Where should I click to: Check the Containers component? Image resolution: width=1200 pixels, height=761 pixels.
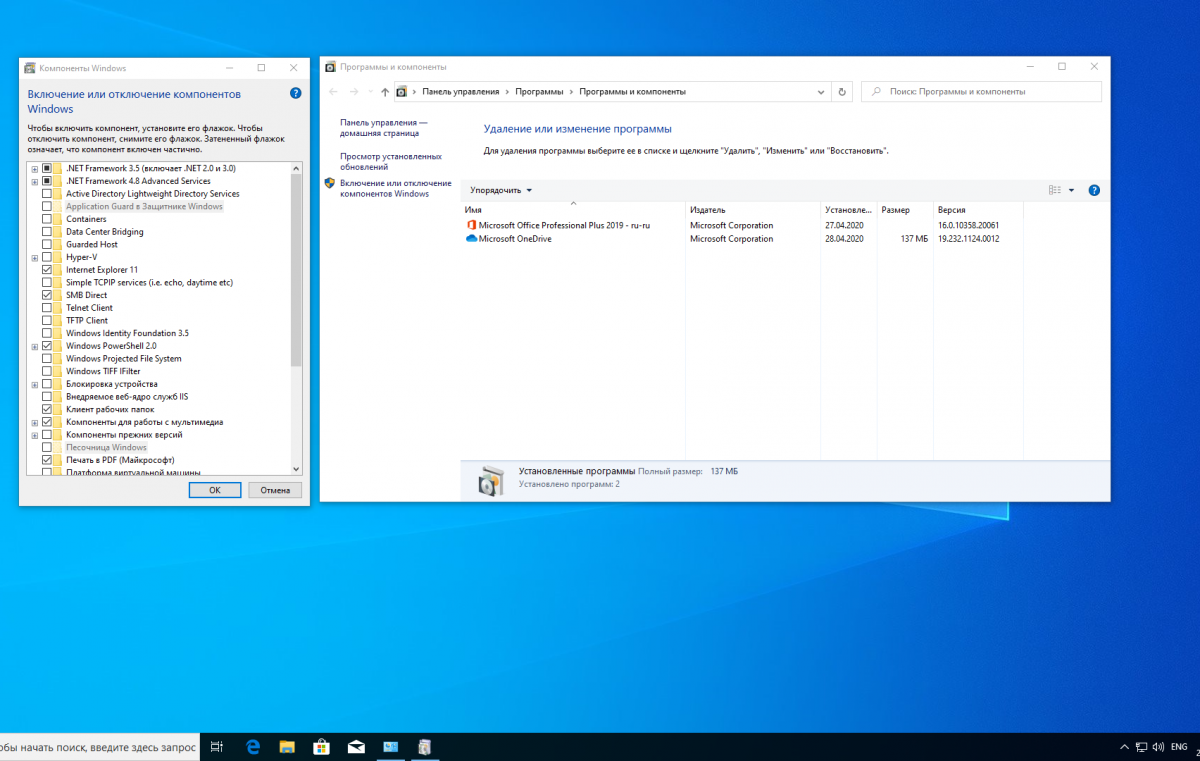pos(47,219)
